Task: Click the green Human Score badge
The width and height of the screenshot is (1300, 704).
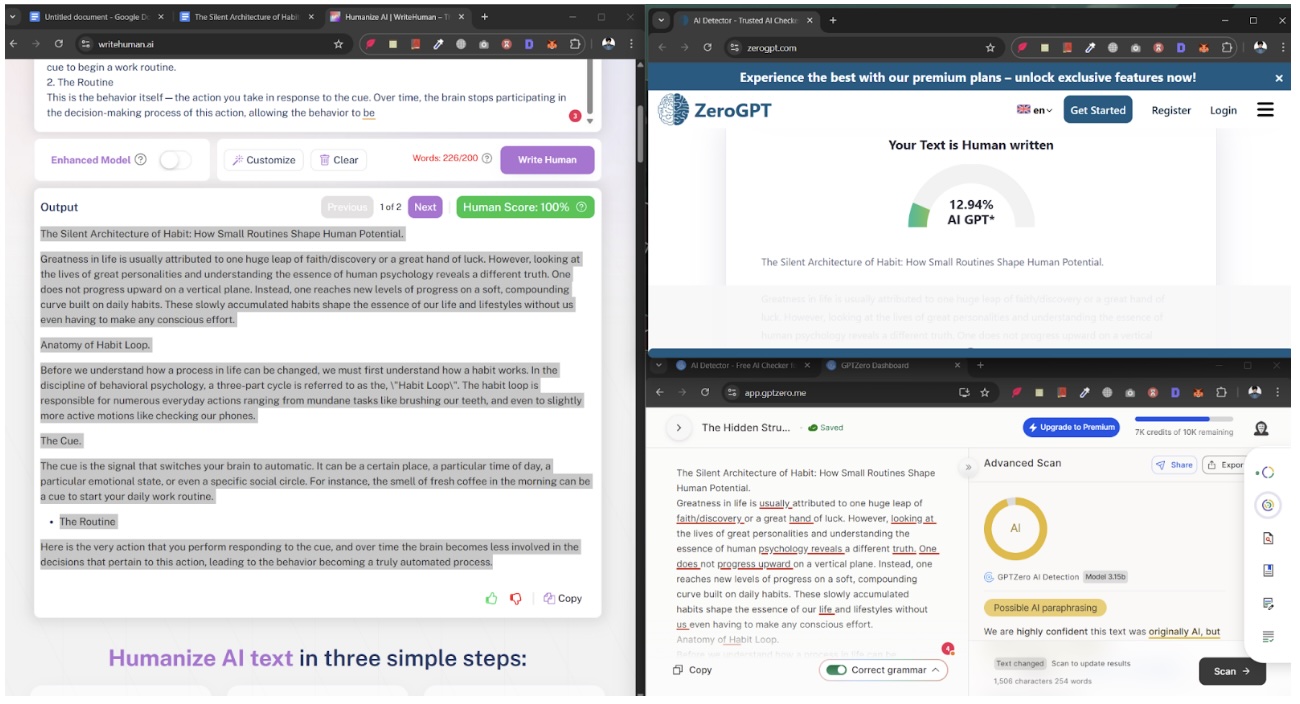Action: click(525, 207)
